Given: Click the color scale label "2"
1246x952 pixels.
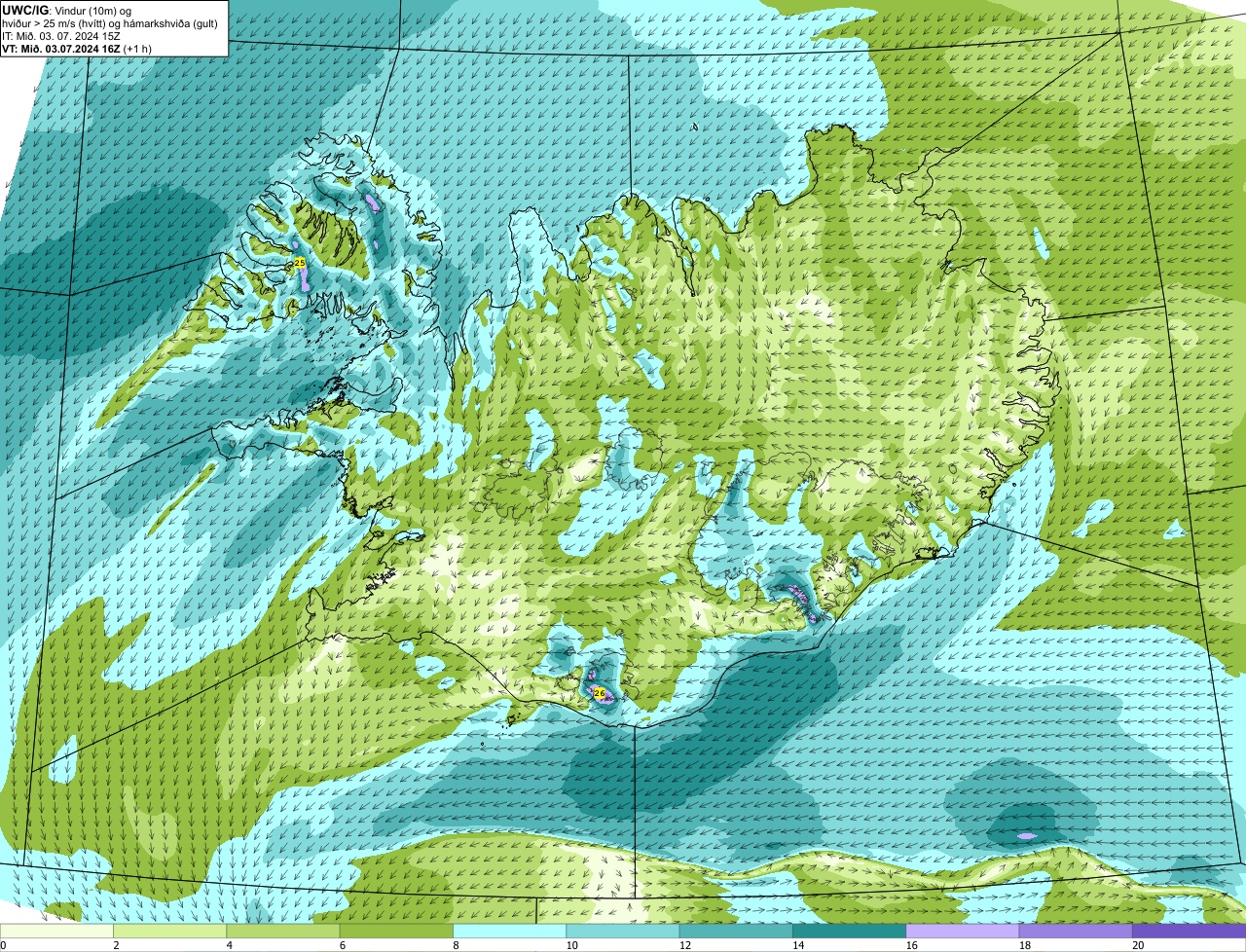Looking at the screenshot, I should [116, 945].
